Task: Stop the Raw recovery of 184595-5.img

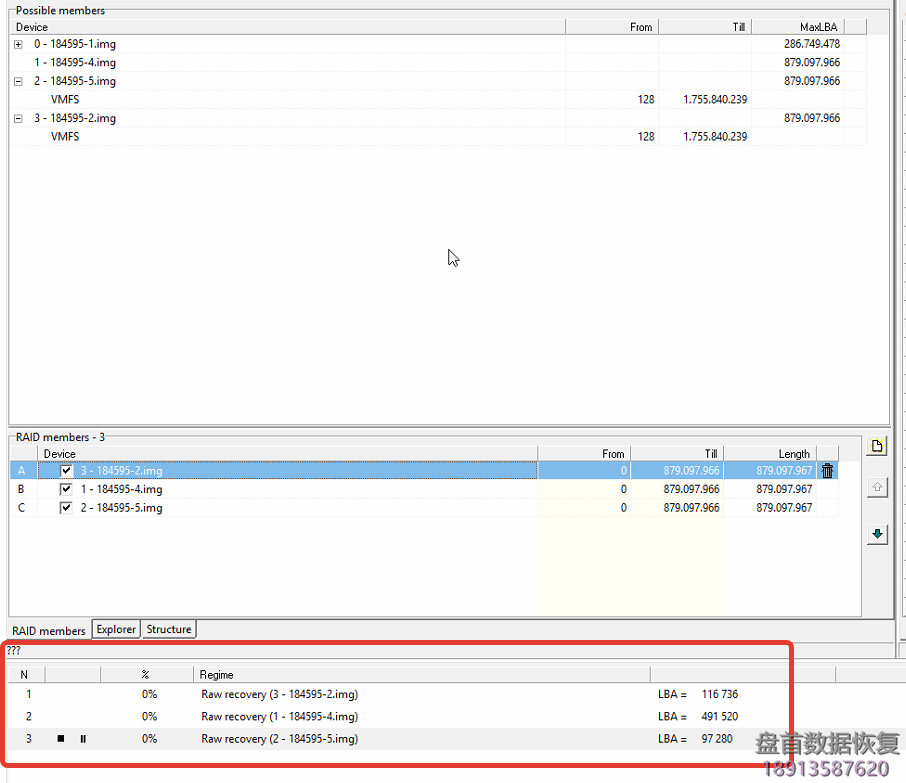Action: [x=60, y=738]
